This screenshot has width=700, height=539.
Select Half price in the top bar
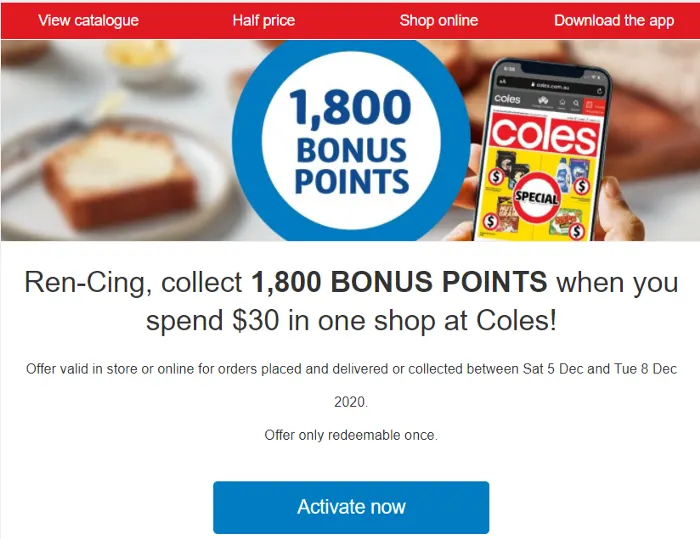[x=263, y=20]
